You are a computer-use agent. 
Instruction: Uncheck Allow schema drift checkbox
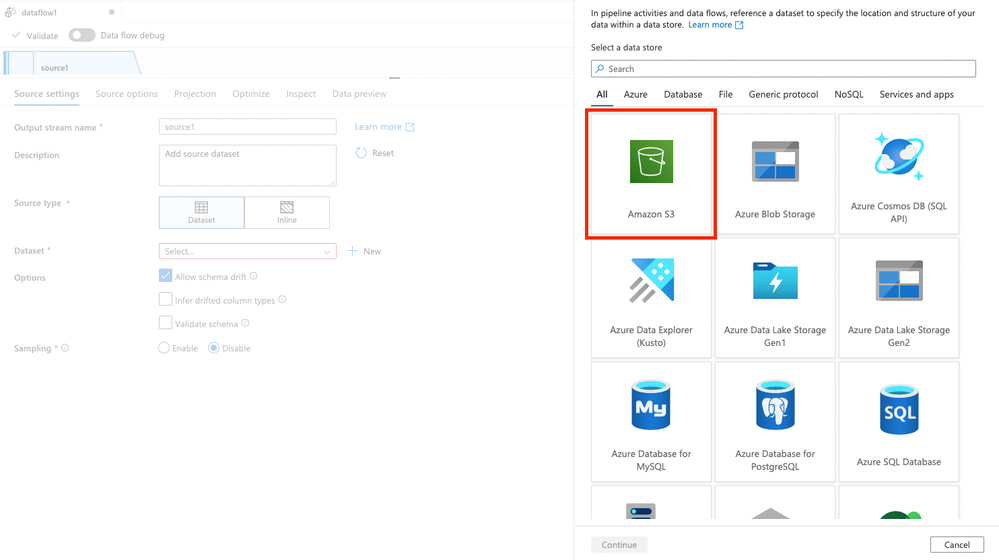coord(166,276)
